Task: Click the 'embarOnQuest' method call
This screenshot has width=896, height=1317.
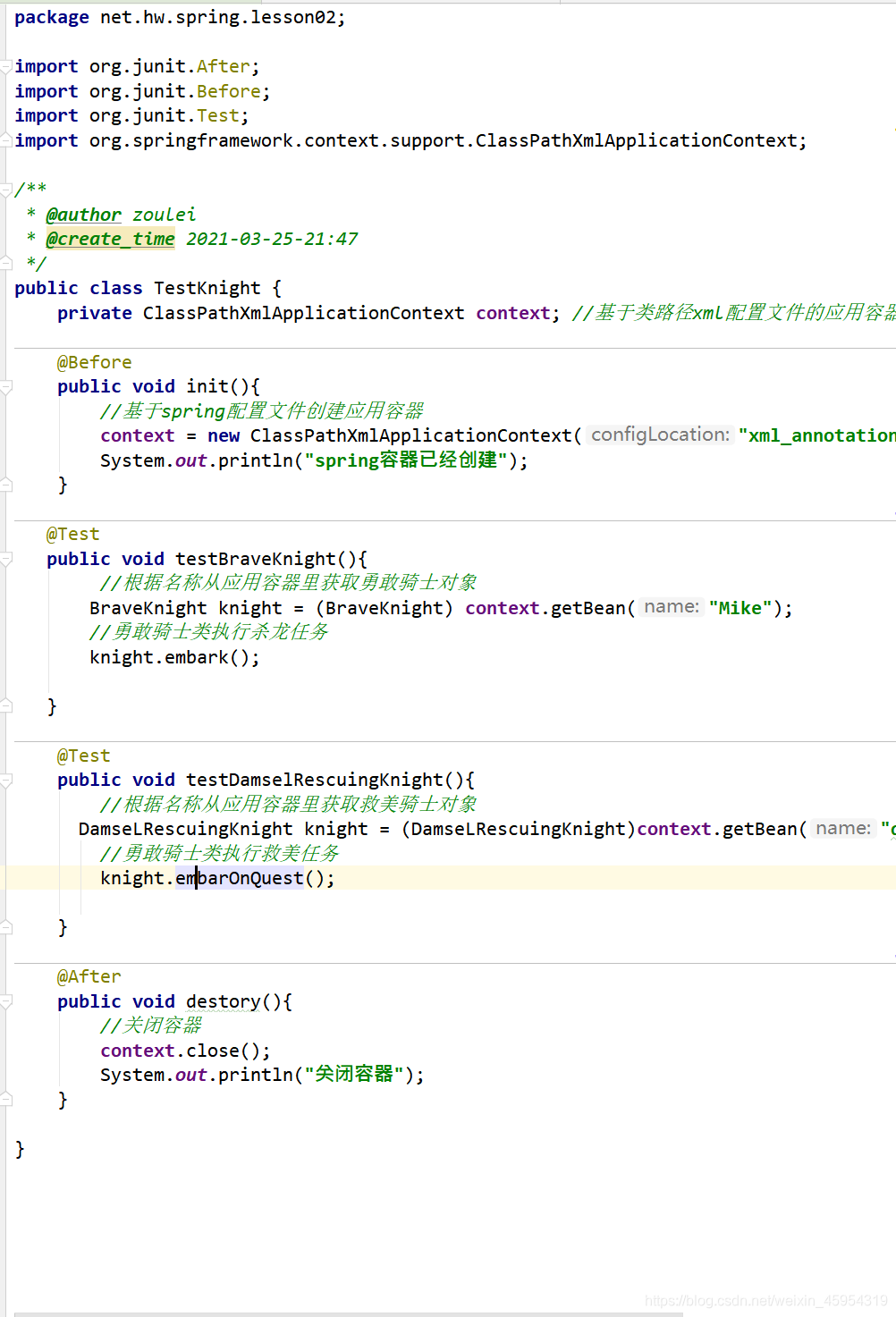Action: [x=240, y=878]
